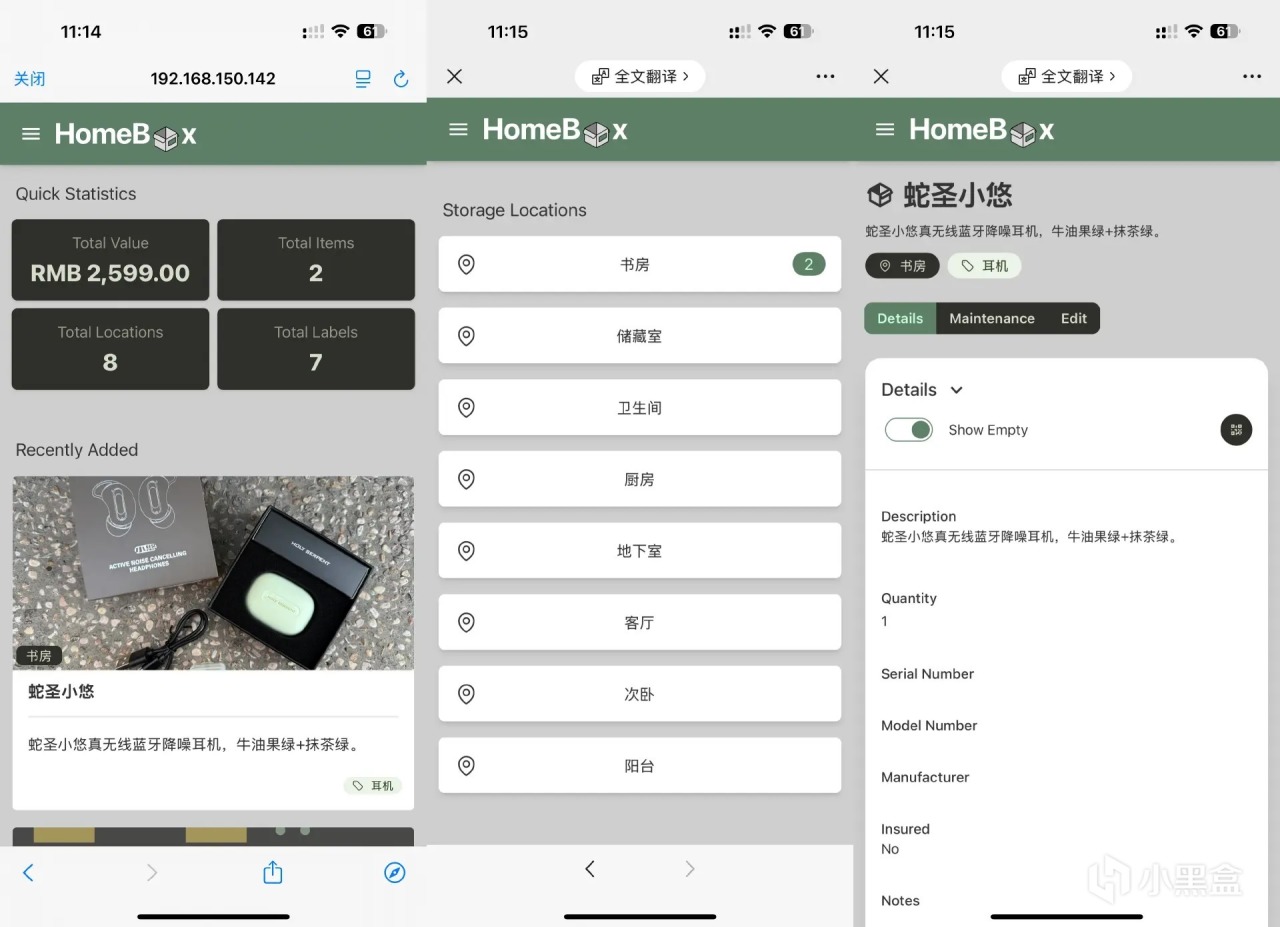Image resolution: width=1280 pixels, height=927 pixels.
Task: Open the 厨房 storage location
Action: coord(640,479)
